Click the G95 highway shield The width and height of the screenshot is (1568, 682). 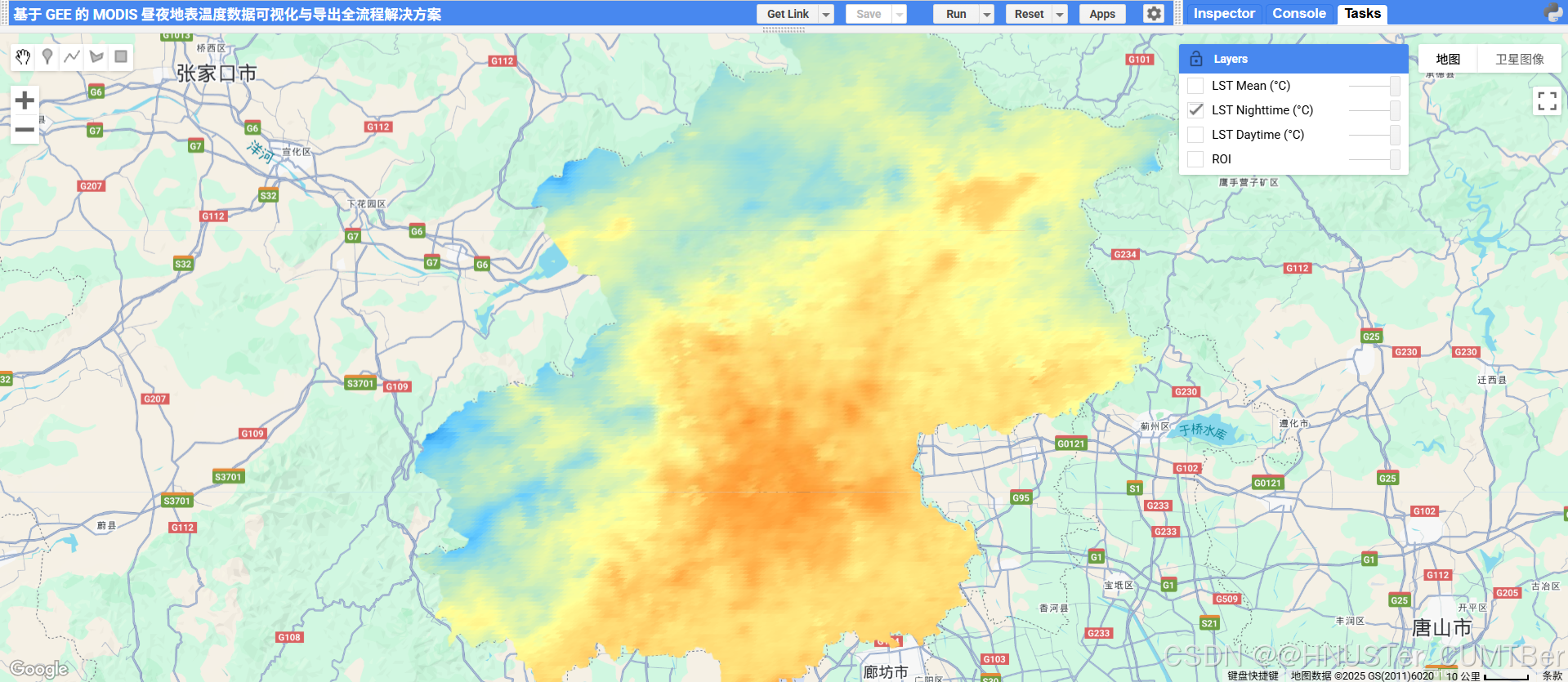point(1021,497)
